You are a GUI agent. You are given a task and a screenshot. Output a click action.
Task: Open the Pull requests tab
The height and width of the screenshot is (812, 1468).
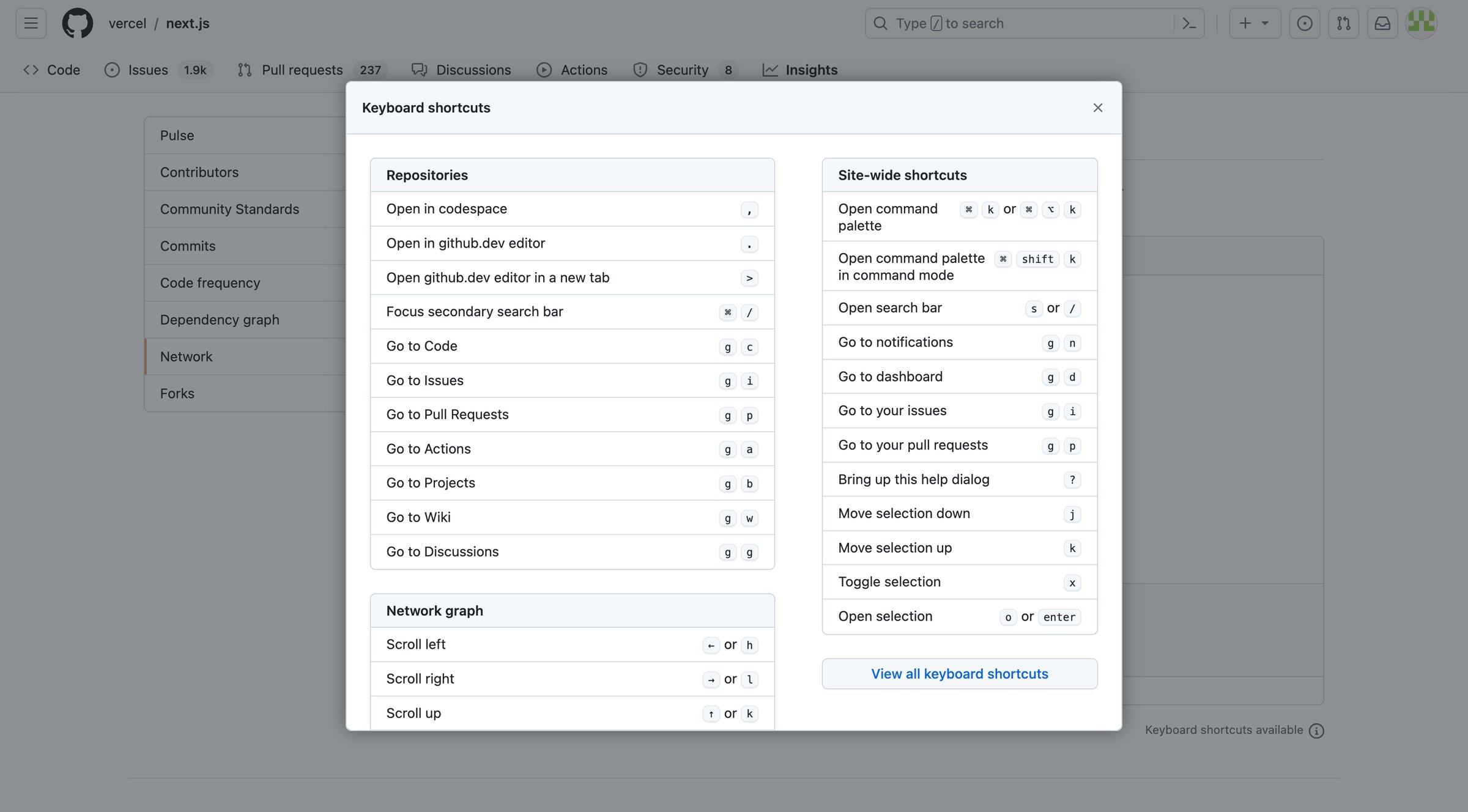(x=312, y=70)
